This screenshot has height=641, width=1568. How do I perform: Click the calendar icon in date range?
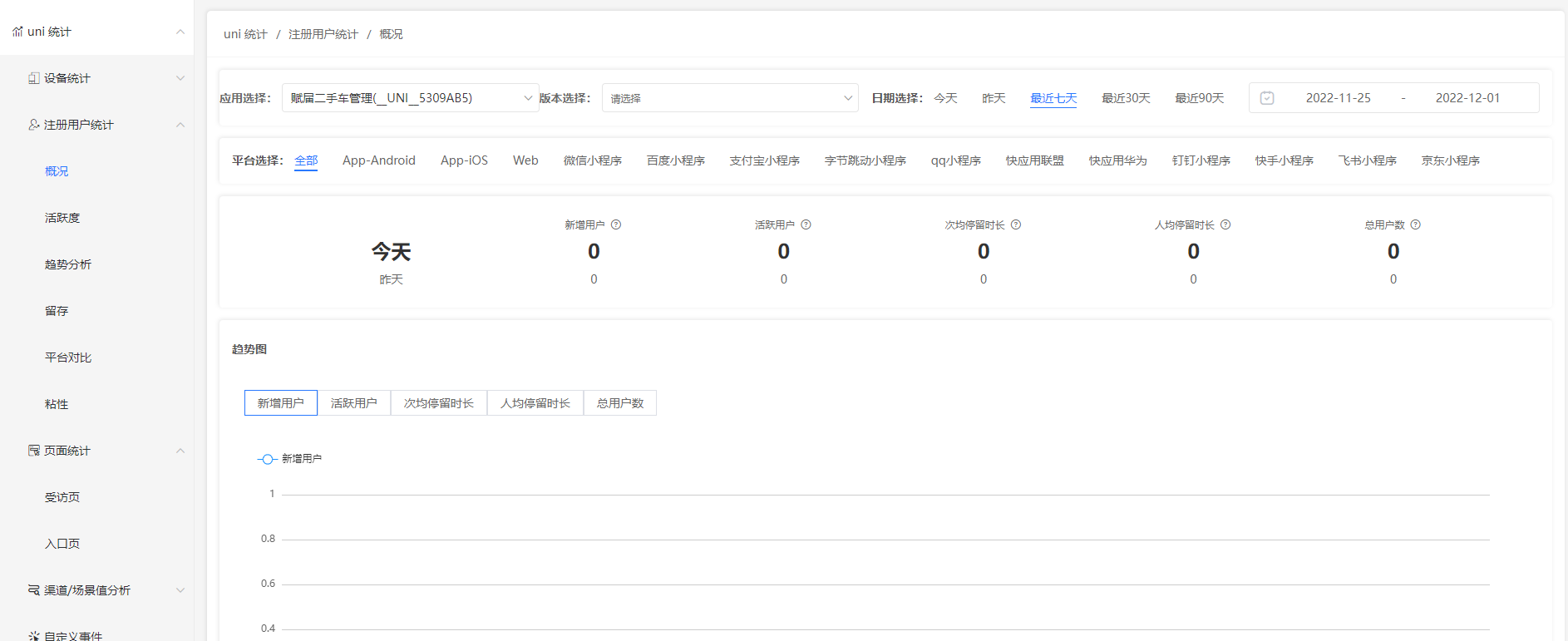(x=1267, y=98)
